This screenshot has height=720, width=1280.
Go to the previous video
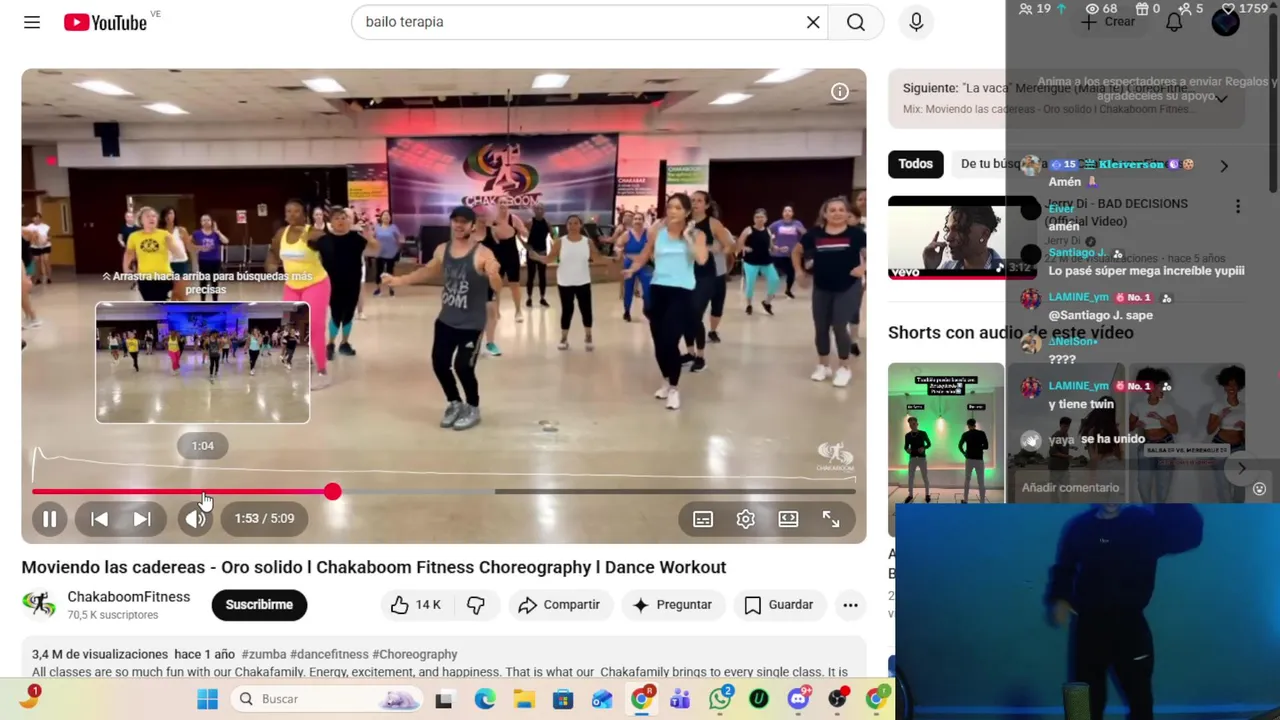[99, 519]
